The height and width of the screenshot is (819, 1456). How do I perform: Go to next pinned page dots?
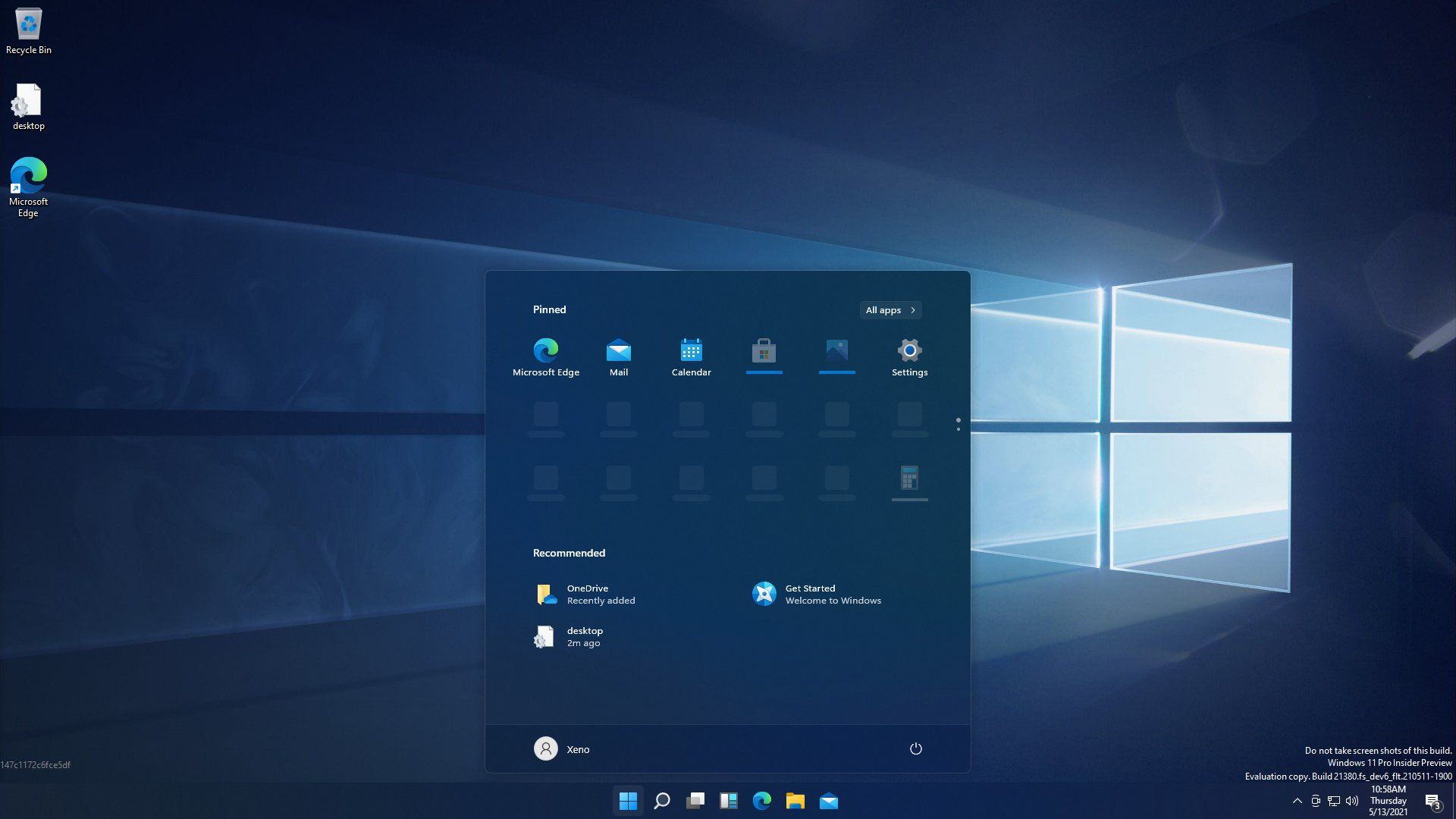pos(958,425)
